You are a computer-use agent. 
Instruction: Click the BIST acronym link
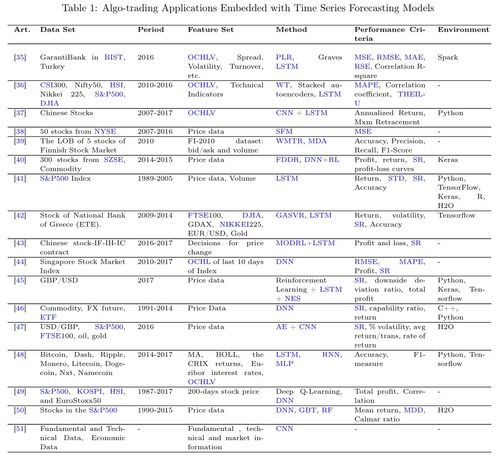coord(115,57)
